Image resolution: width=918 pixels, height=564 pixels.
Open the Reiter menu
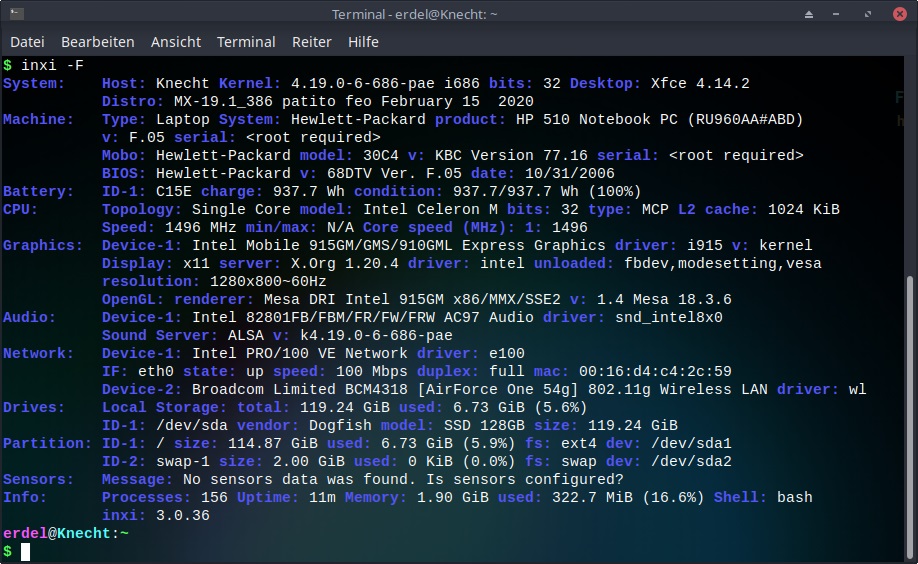pos(312,42)
